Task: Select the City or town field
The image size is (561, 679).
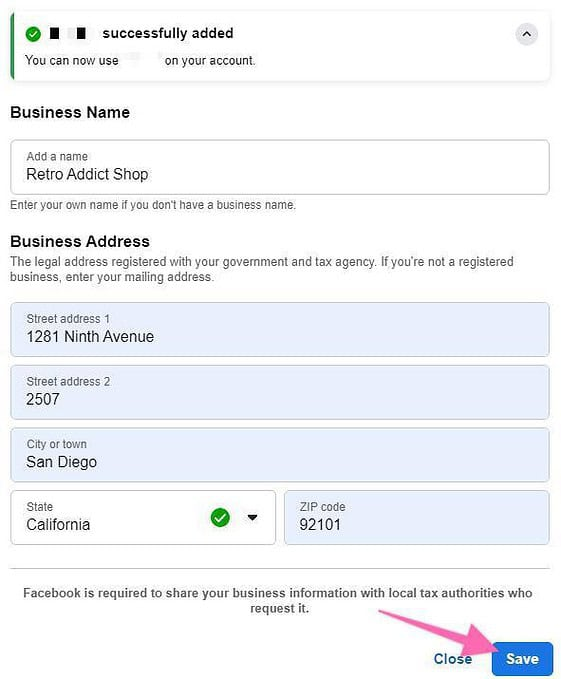Action: click(280, 455)
